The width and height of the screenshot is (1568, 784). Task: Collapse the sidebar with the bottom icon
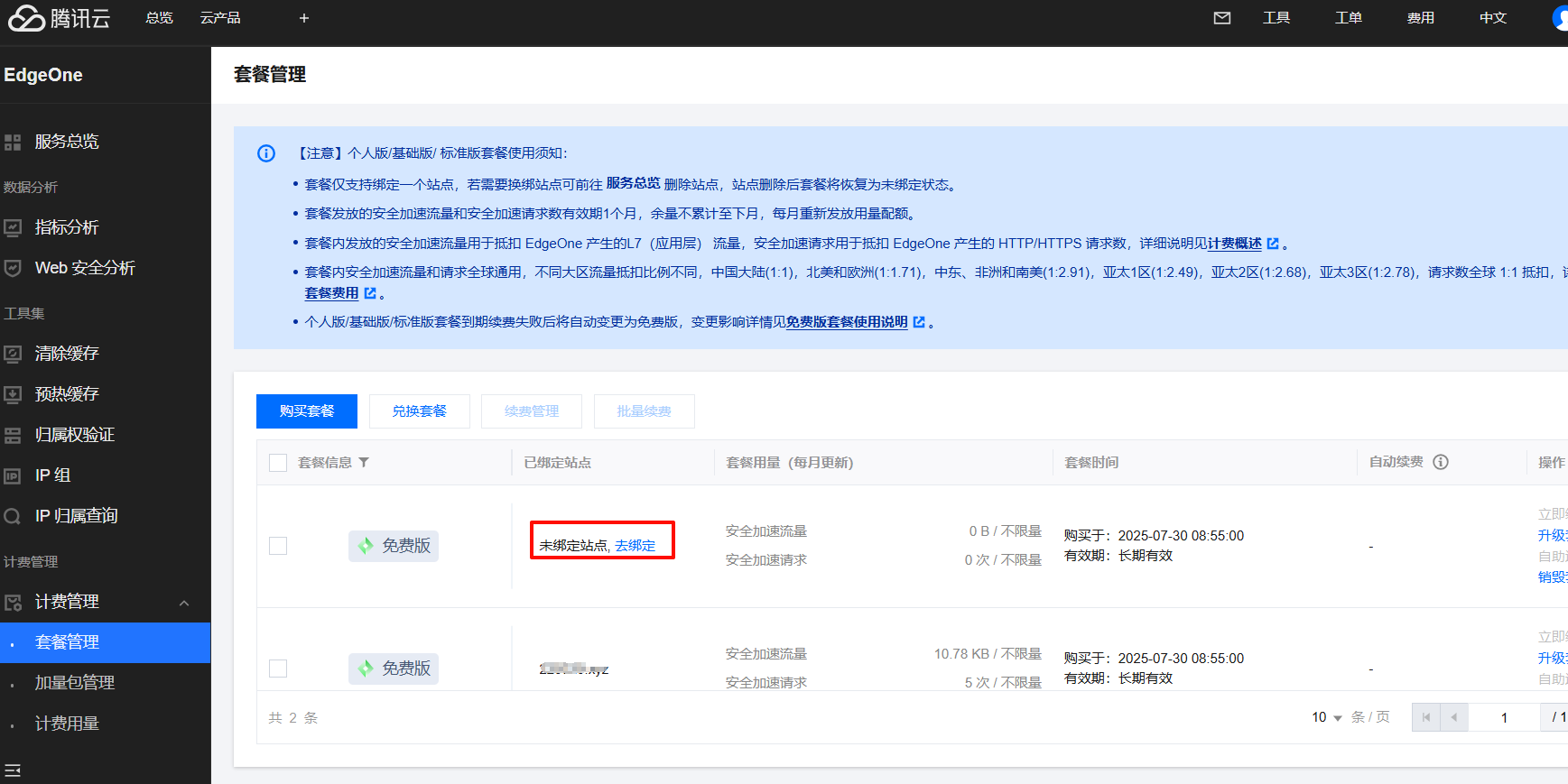point(13,770)
